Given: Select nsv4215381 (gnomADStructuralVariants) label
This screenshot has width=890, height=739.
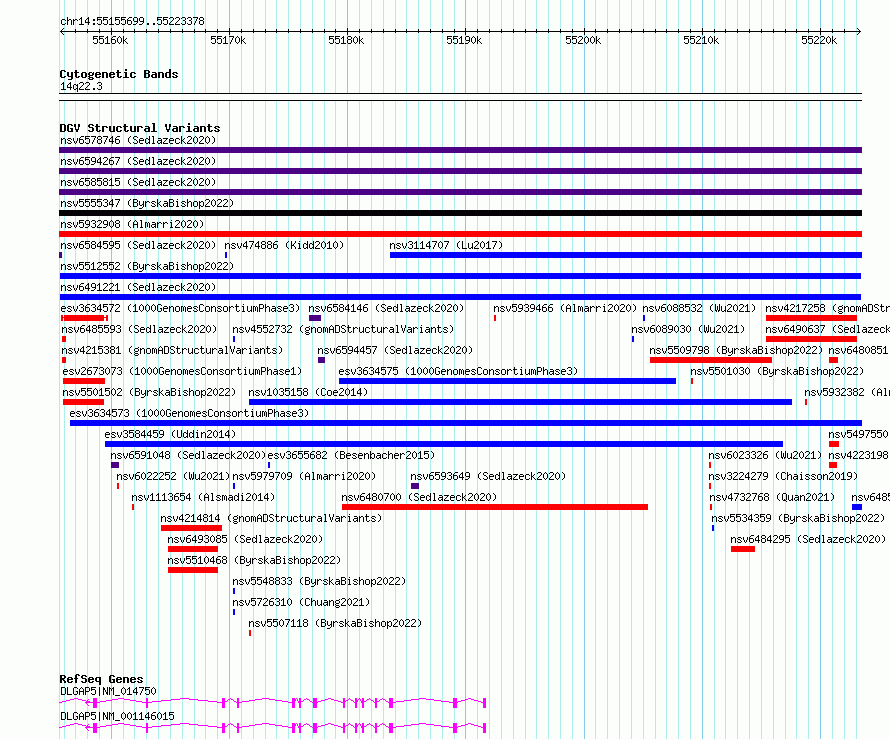Looking at the screenshot, I should [172, 350].
